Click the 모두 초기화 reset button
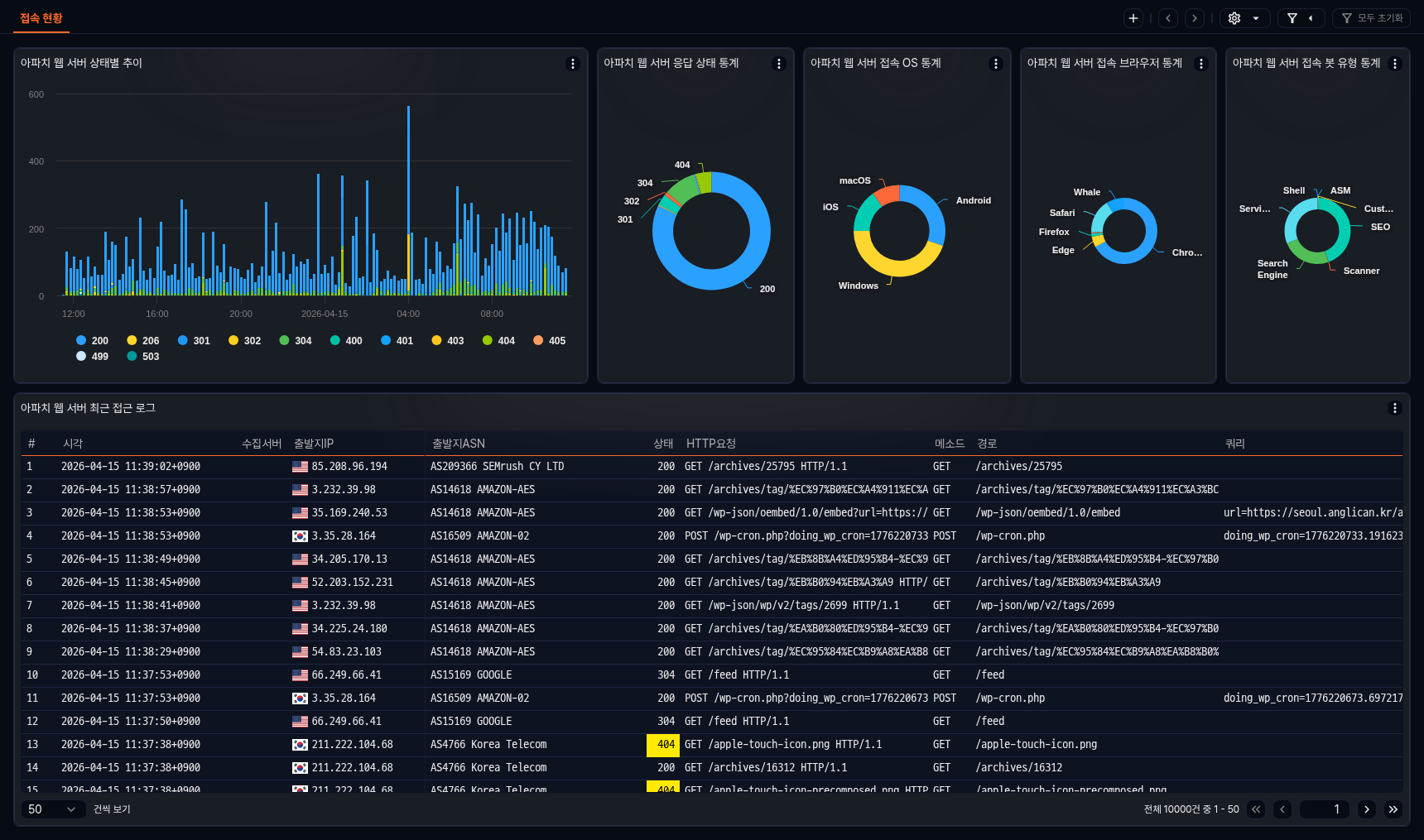The width and height of the screenshot is (1424, 840). click(x=1372, y=18)
